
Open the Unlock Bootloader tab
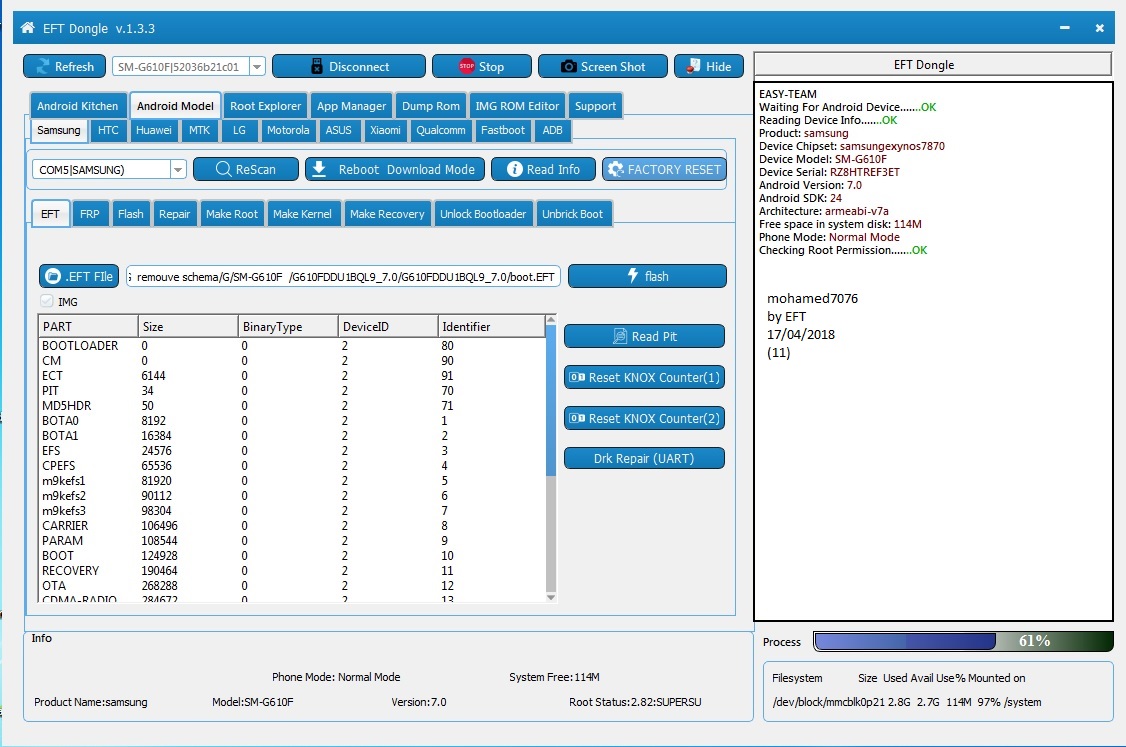(483, 213)
